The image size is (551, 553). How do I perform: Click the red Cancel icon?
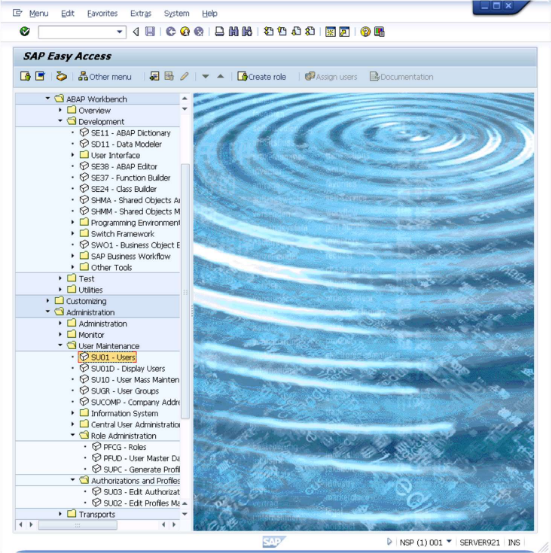pyautogui.click(x=199, y=32)
